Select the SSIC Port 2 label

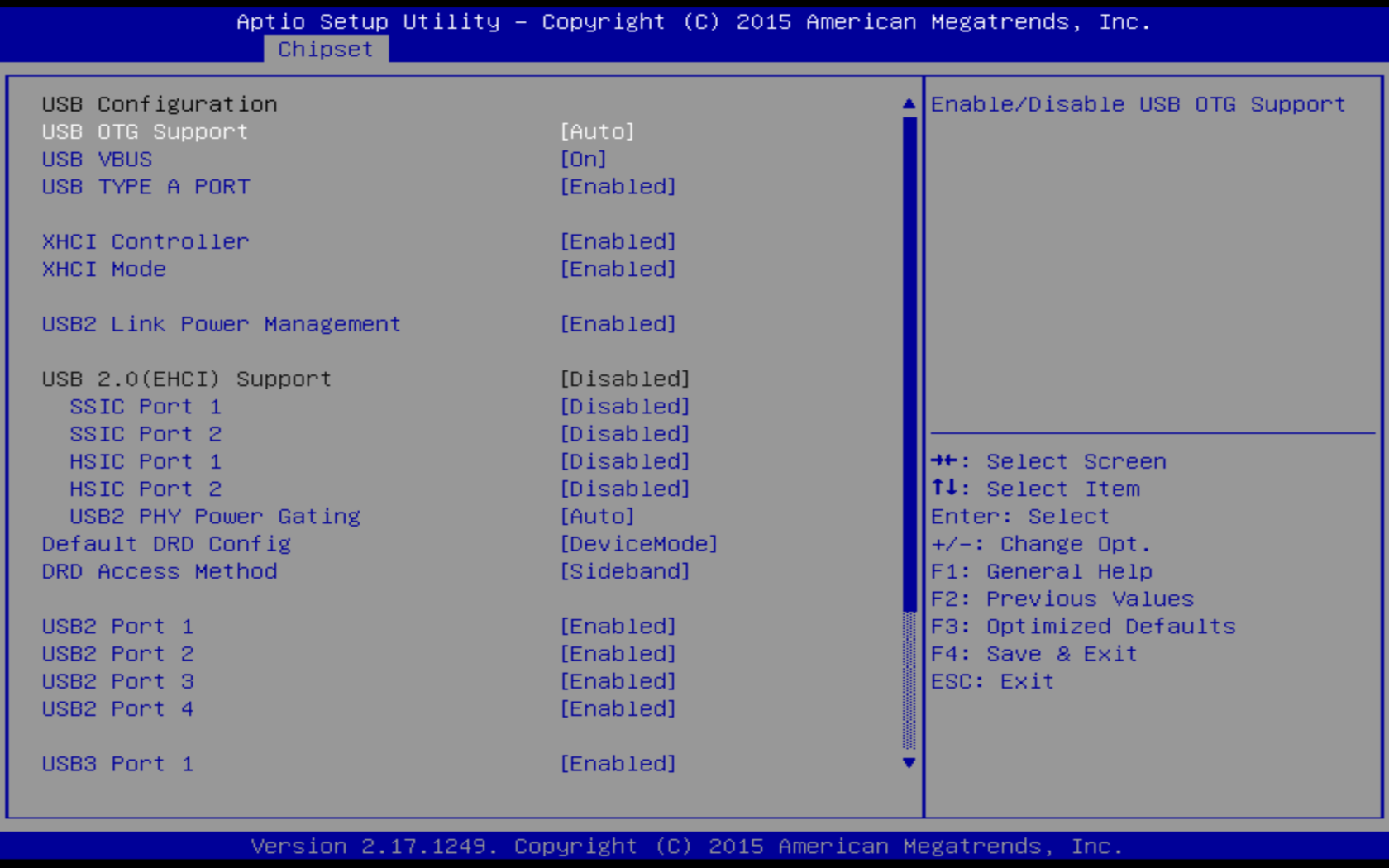point(146,434)
